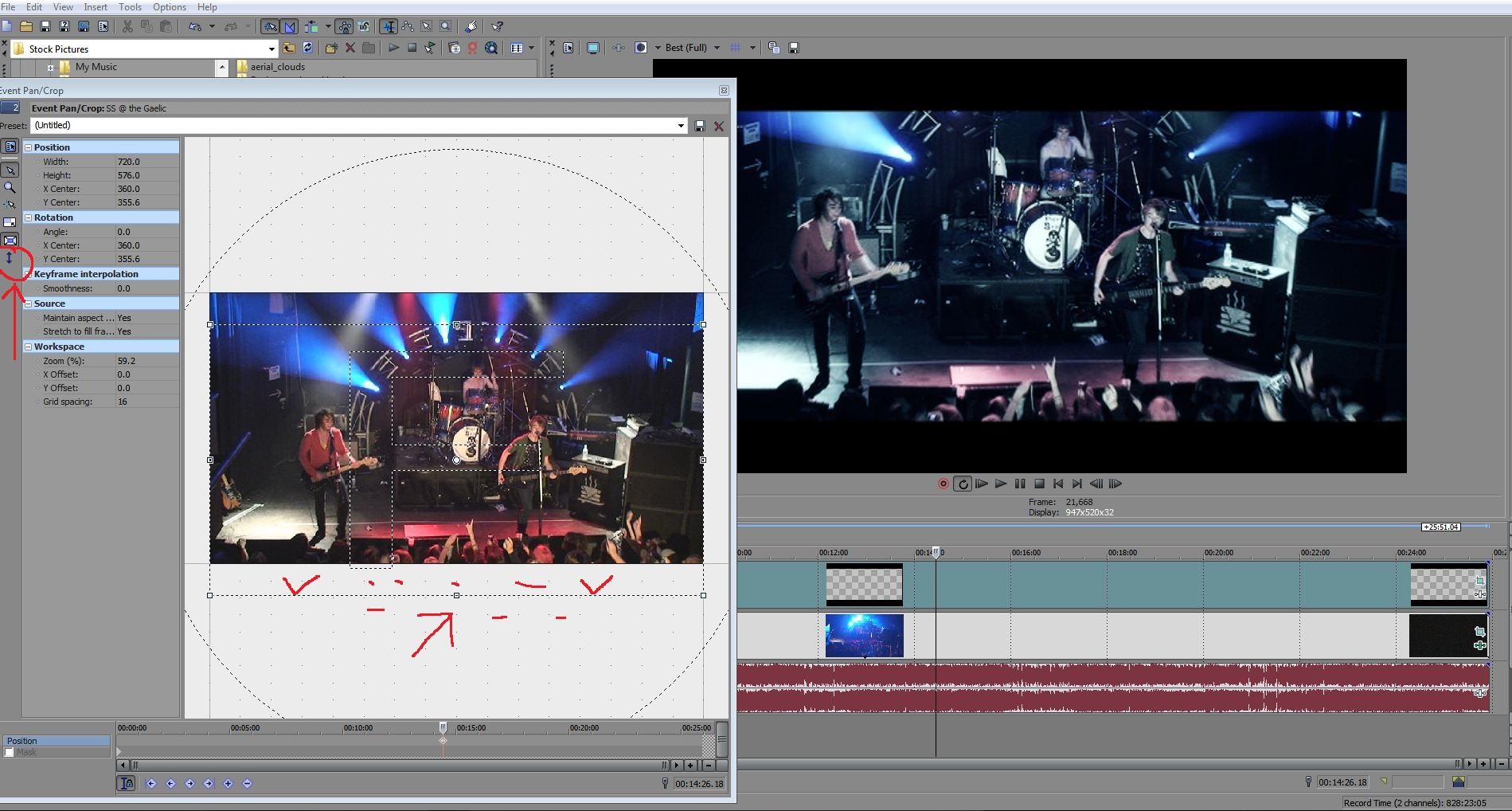This screenshot has height=811, width=1512.
Task: Open the Insert menu
Action: [x=96, y=7]
